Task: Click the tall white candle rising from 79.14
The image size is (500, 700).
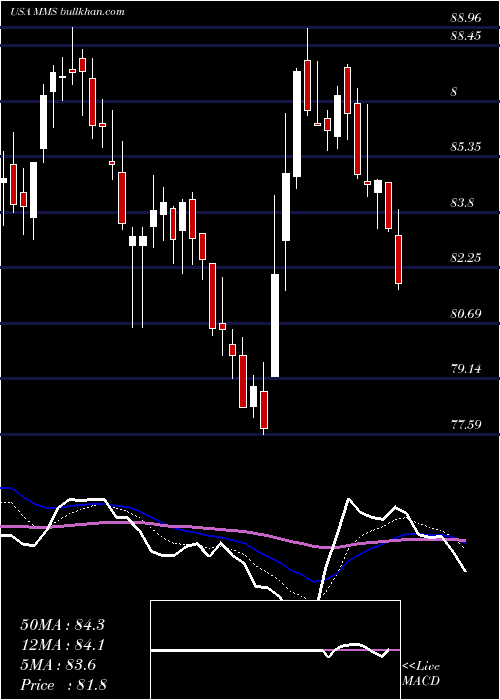Action: click(275, 325)
